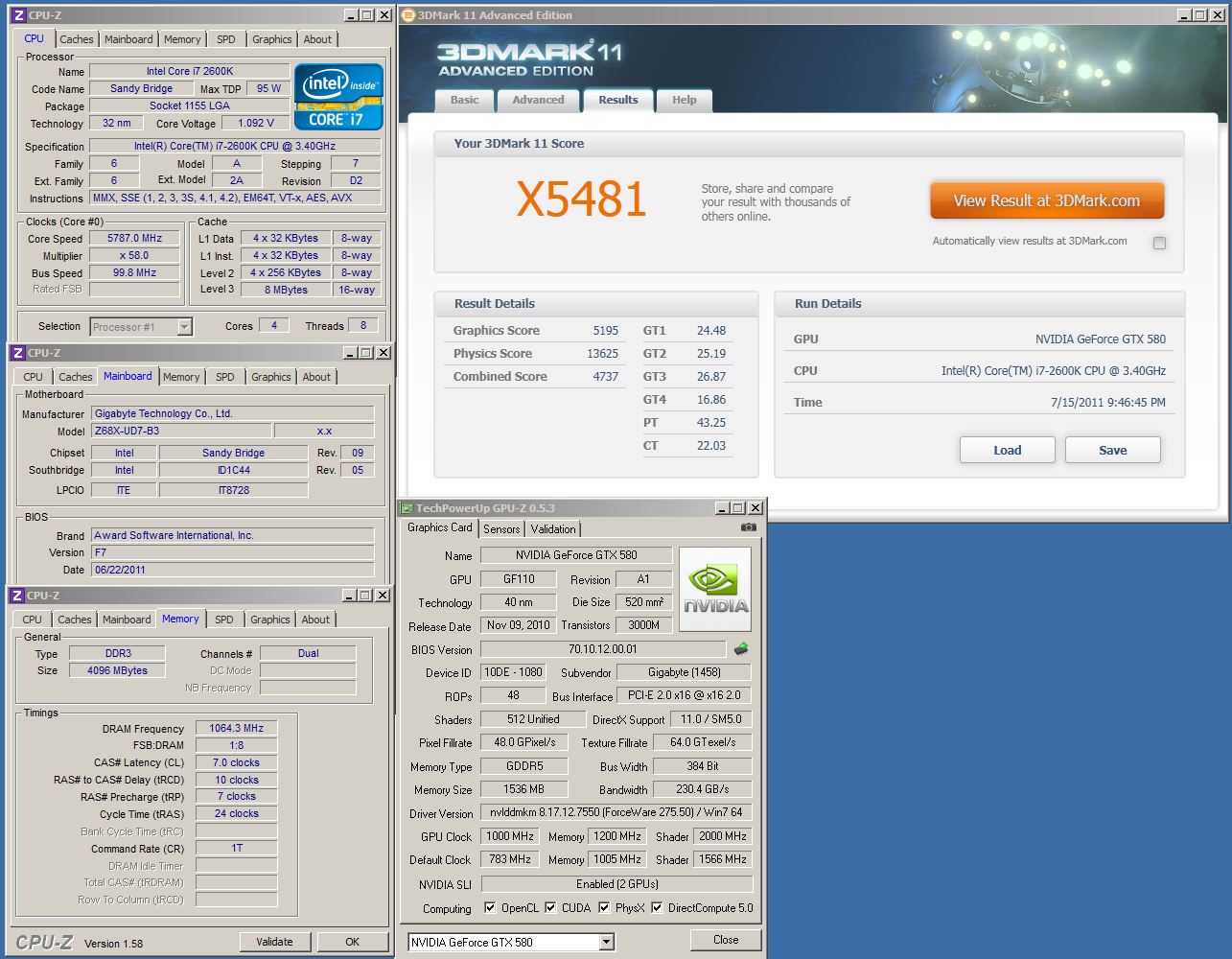Screen dimensions: 1232x959
Task: Click the GPU Clock 1000 MHz field
Action: tap(509, 836)
